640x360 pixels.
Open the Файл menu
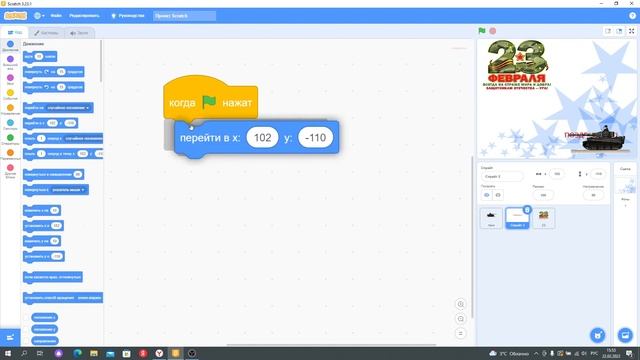click(56, 16)
